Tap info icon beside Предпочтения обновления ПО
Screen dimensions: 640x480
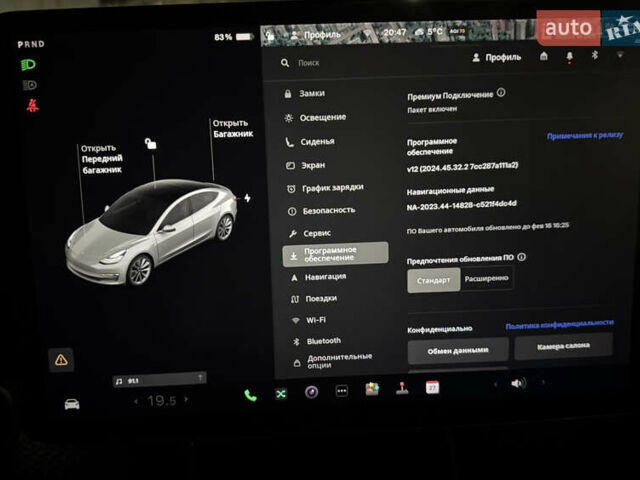pyautogui.click(x=521, y=257)
